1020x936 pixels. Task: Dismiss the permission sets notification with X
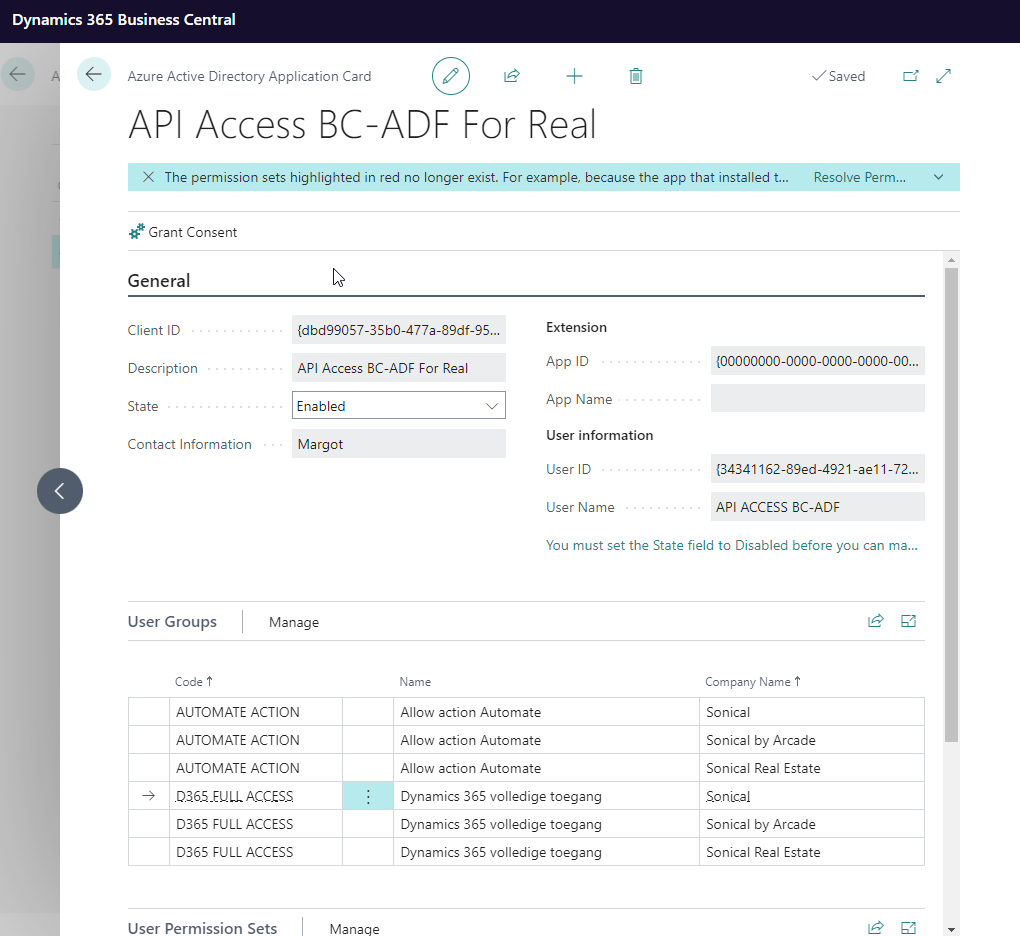pos(148,177)
